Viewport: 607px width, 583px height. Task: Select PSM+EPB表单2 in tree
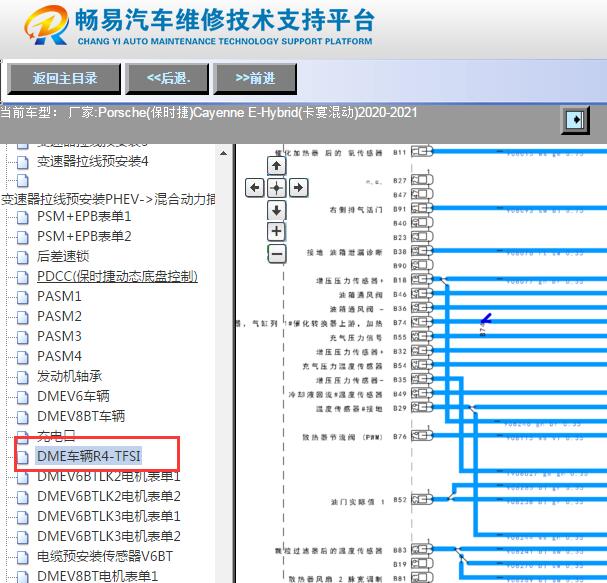coord(84,236)
